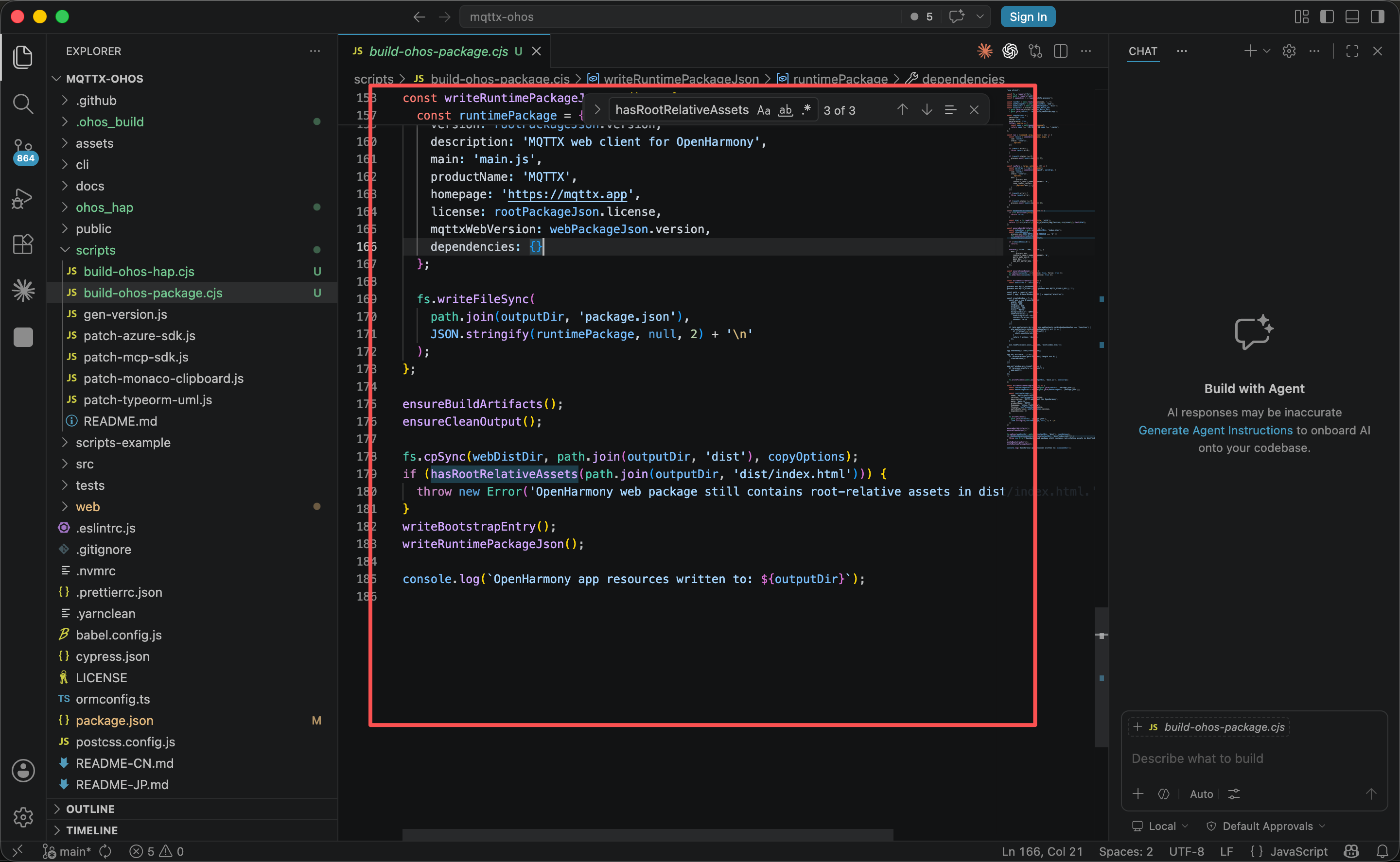
Task: Open Explorer views and more actions menu
Action: click(x=315, y=52)
